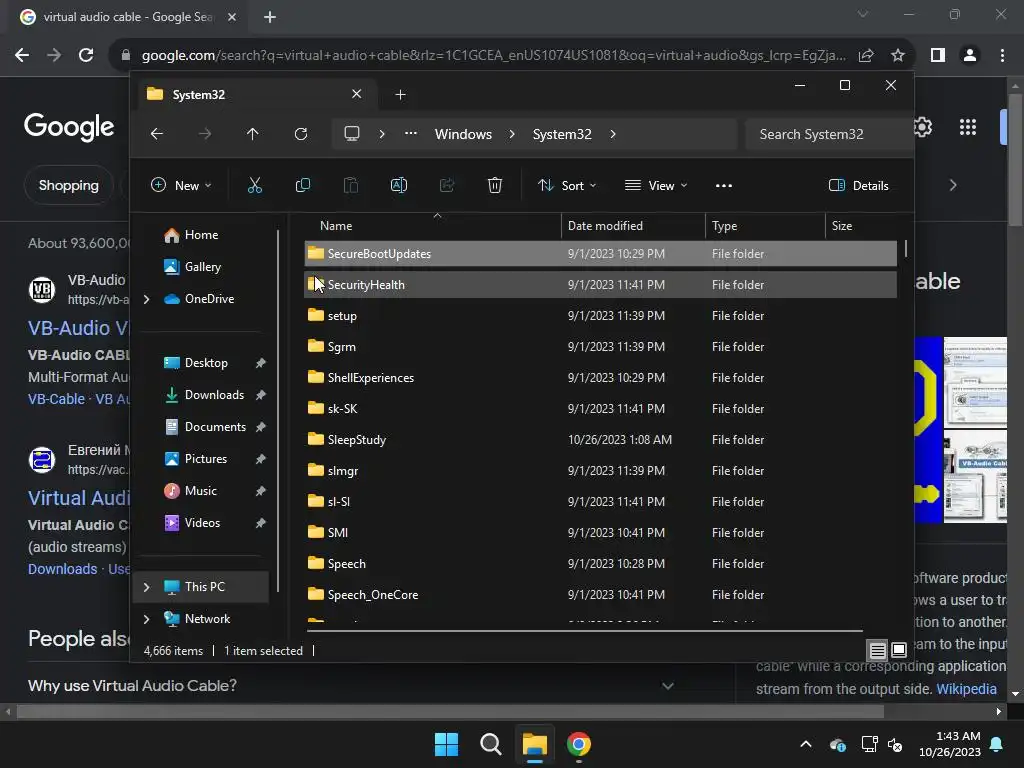Open the notification bell on taskbar
Screen dimensions: 1024x768
[x=997, y=744]
